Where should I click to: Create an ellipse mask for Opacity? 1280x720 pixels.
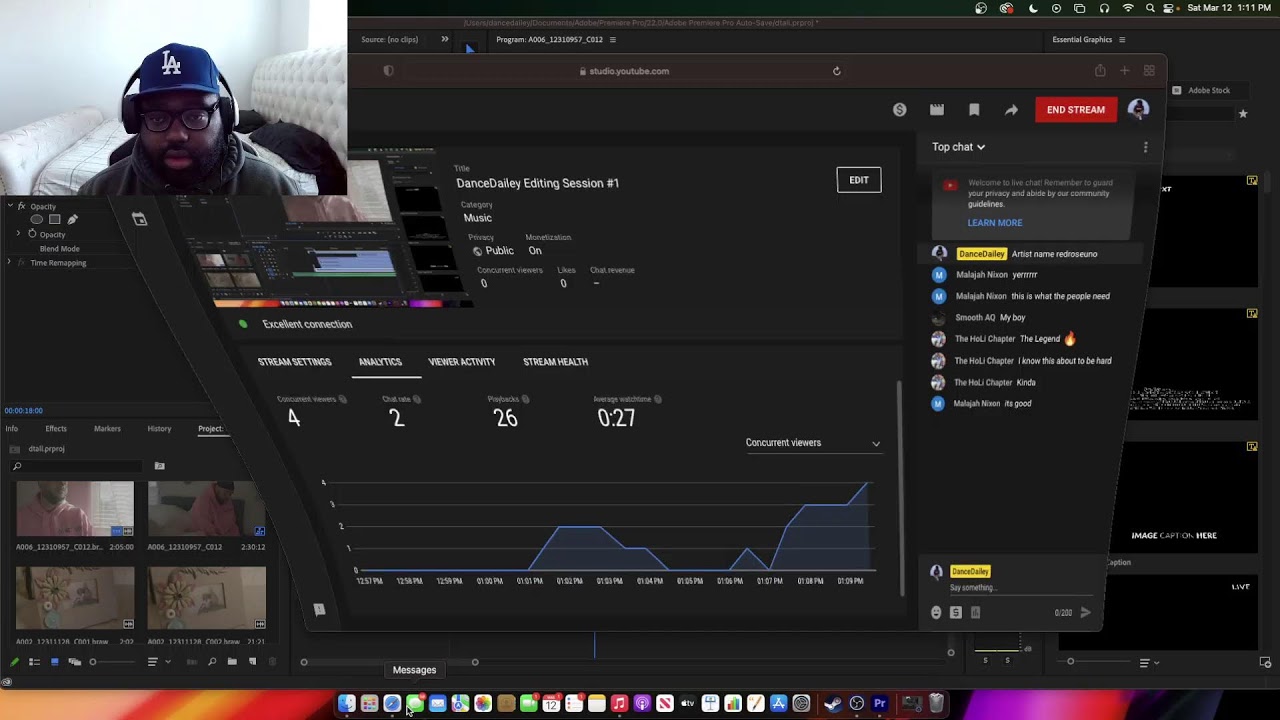[x=37, y=219]
